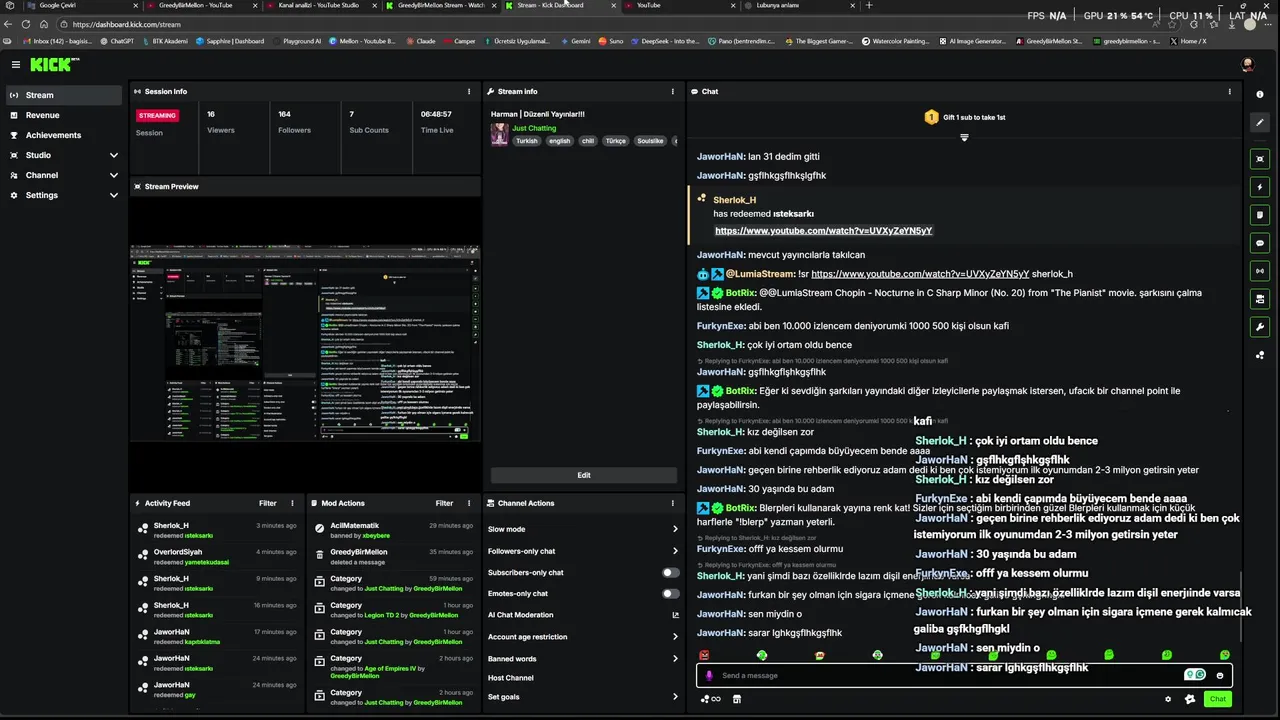The height and width of the screenshot is (720, 1280).
Task: Open the profile avatar menu
Action: pyautogui.click(x=1247, y=64)
